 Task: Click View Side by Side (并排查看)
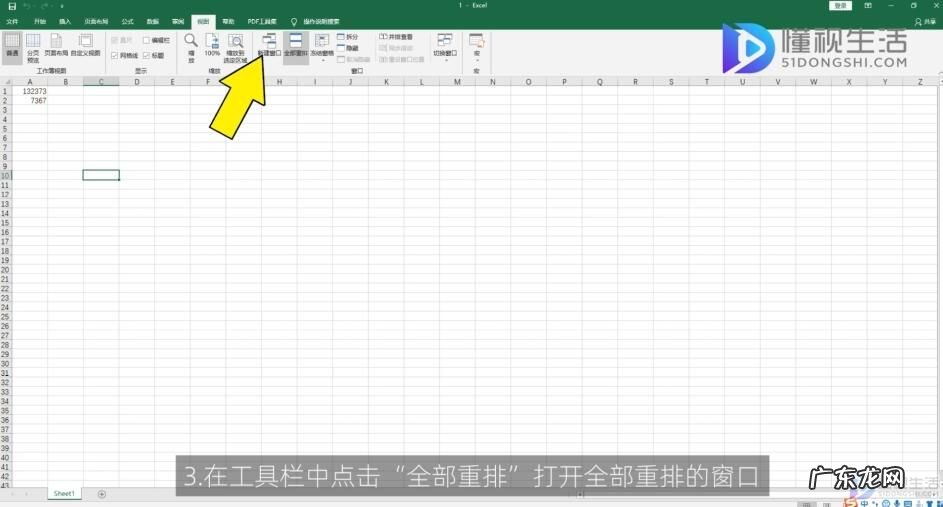pos(396,37)
